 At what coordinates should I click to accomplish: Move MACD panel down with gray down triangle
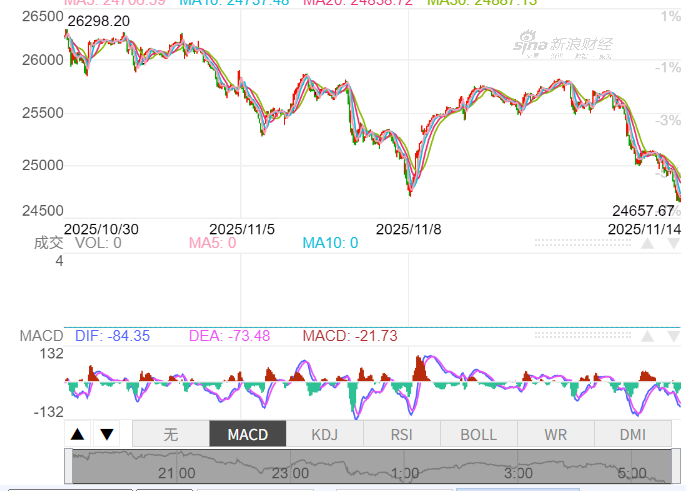674,336
